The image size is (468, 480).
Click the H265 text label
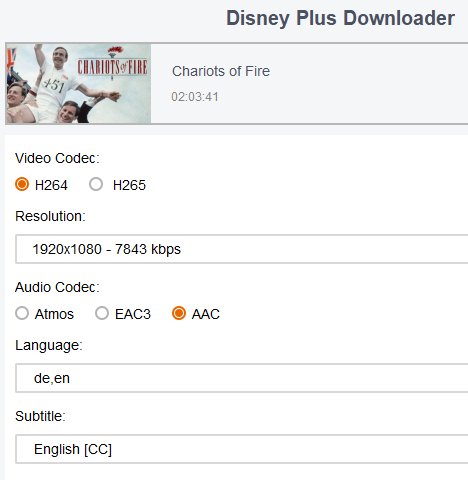click(129, 185)
